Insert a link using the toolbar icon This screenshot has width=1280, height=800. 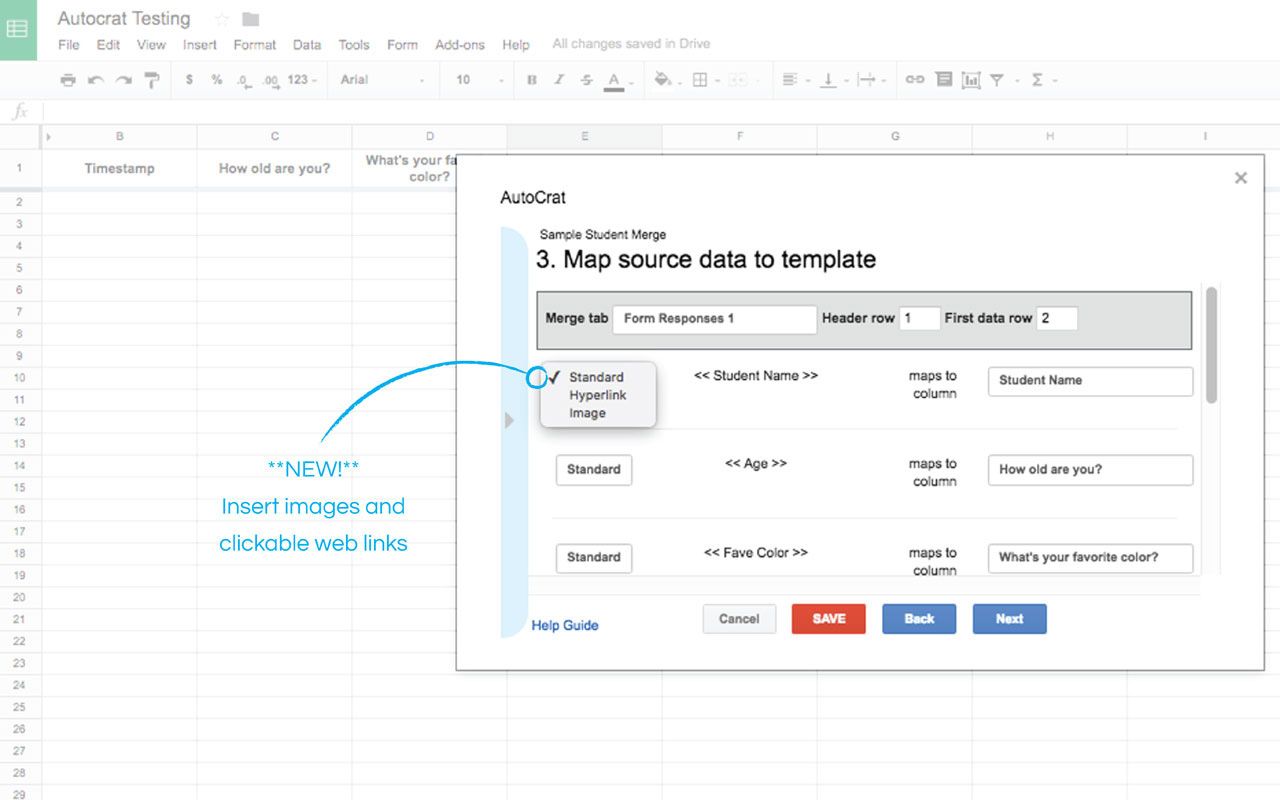pos(914,79)
